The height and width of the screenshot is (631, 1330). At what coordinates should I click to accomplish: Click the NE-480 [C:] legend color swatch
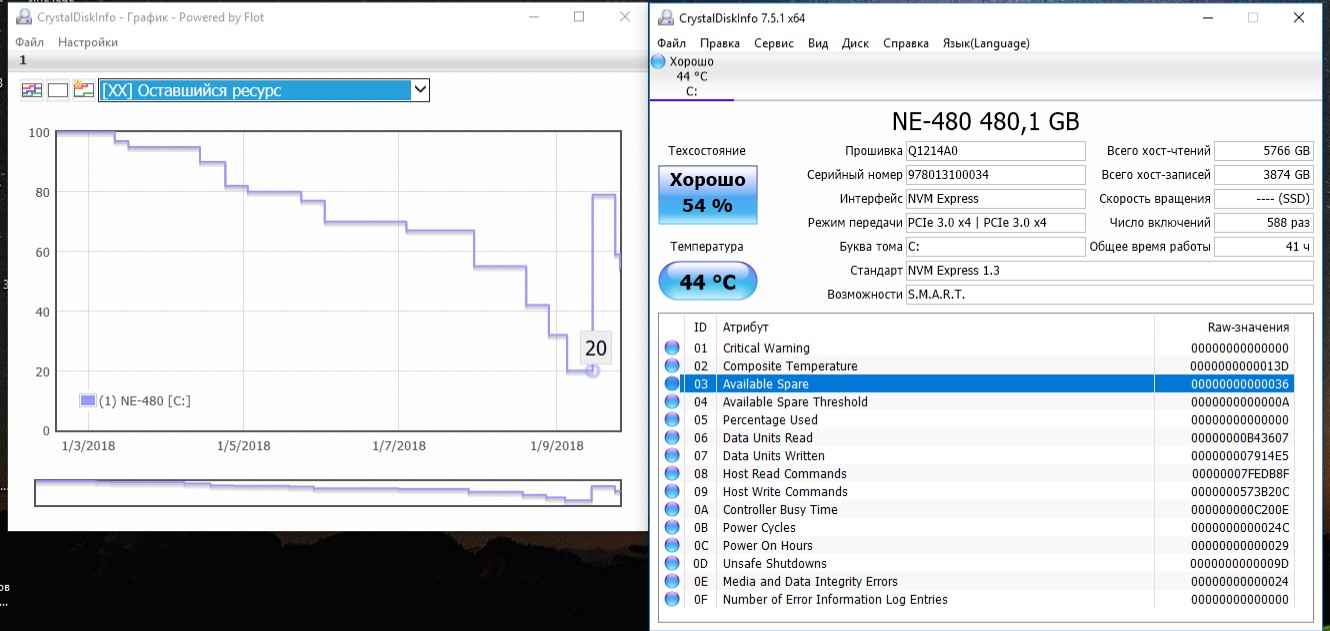(x=88, y=401)
